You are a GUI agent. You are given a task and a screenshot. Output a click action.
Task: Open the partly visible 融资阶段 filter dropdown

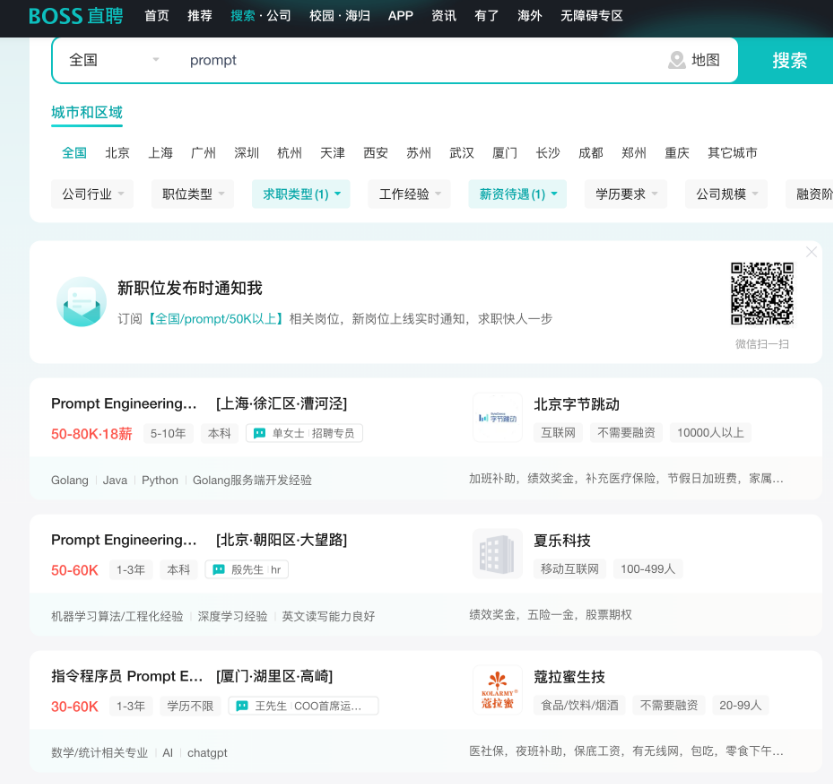(809, 194)
